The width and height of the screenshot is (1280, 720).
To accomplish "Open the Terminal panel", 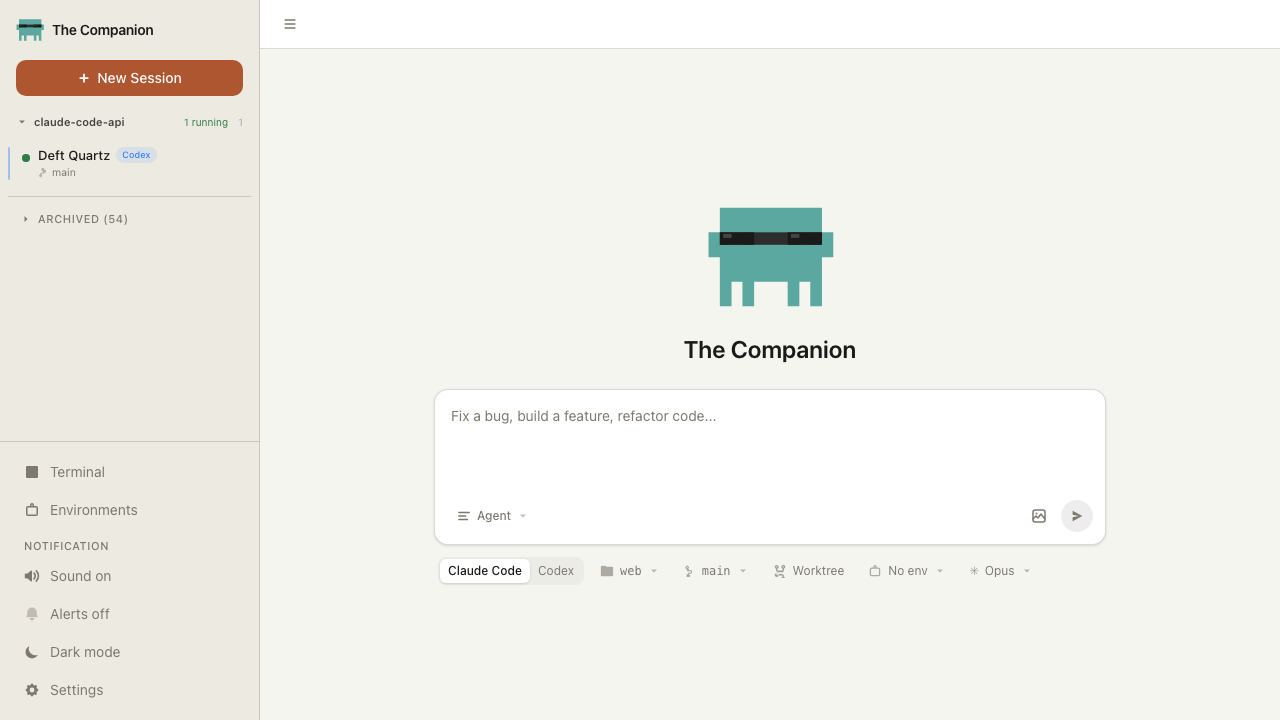I will tap(77, 472).
